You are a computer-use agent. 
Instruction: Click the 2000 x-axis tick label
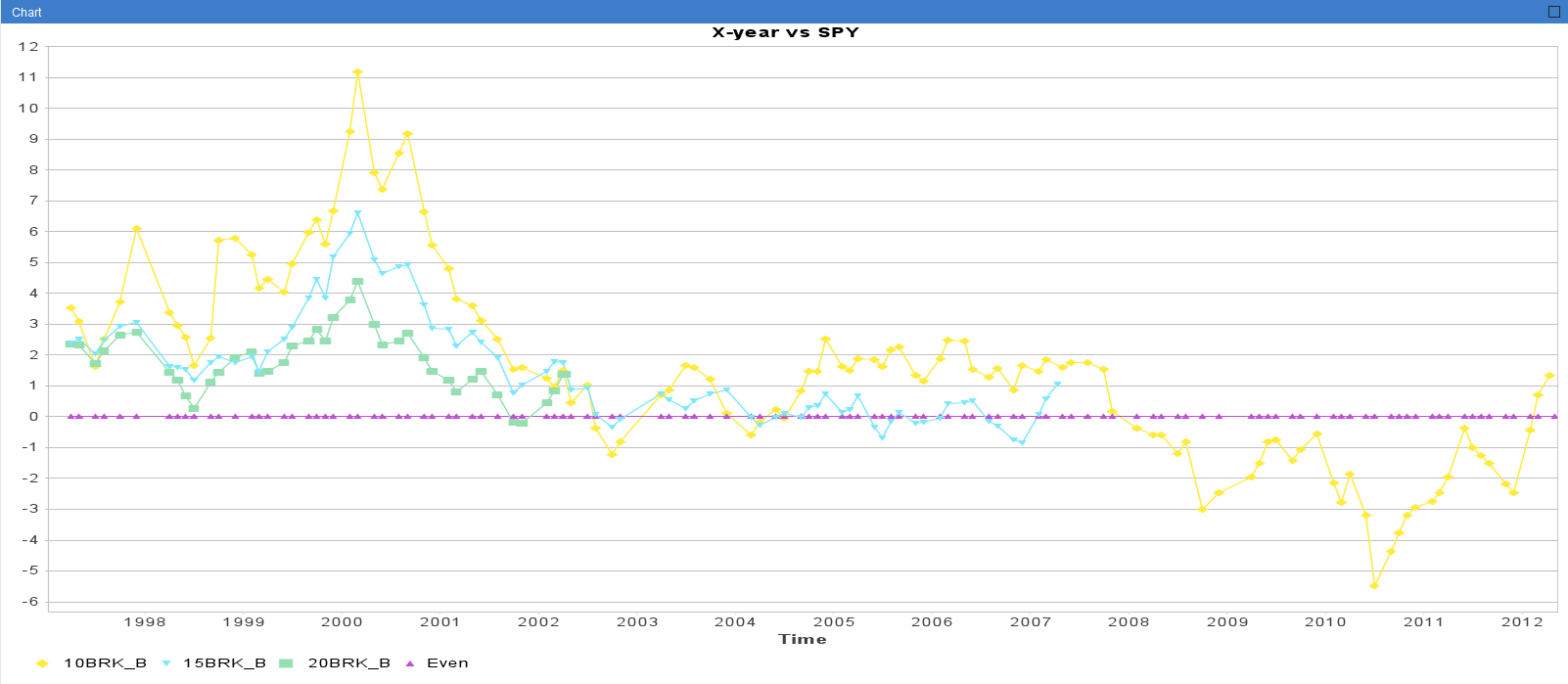(x=342, y=621)
